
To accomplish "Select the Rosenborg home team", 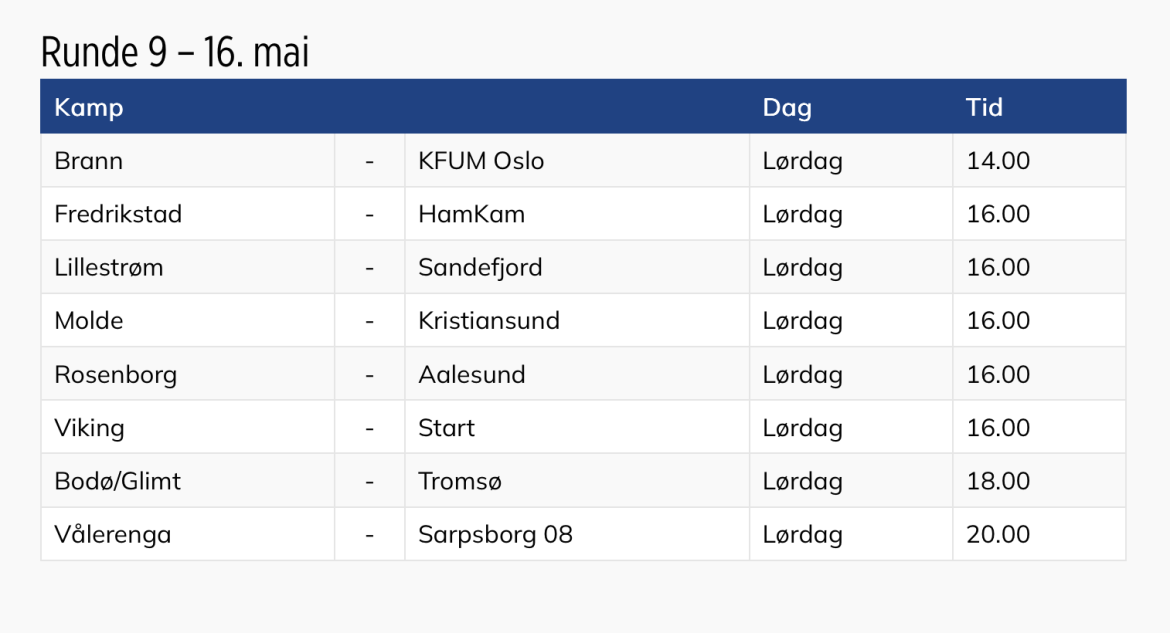I will [x=115, y=375].
